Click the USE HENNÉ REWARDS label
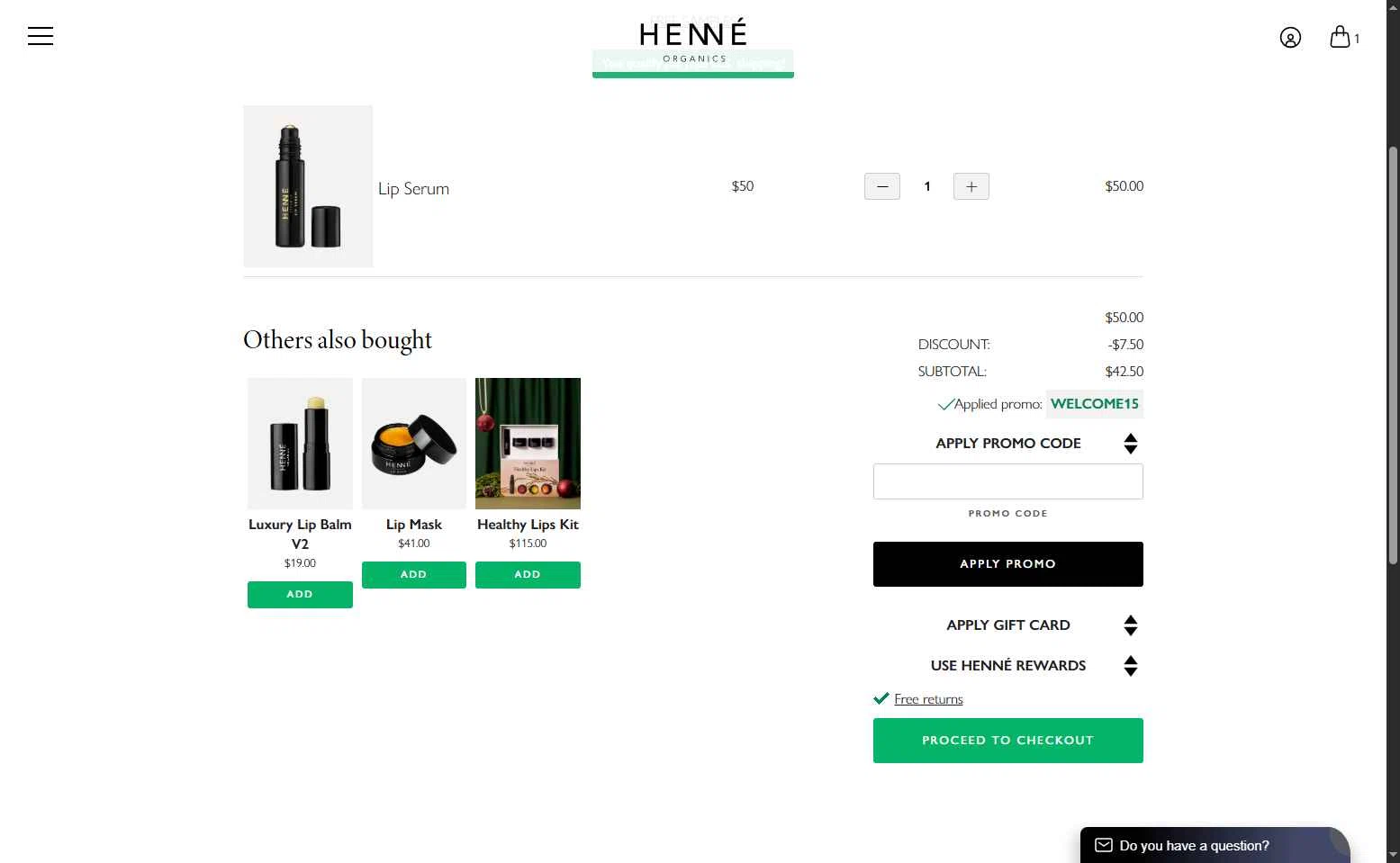Viewport: 1400px width, 863px height. (1008, 666)
